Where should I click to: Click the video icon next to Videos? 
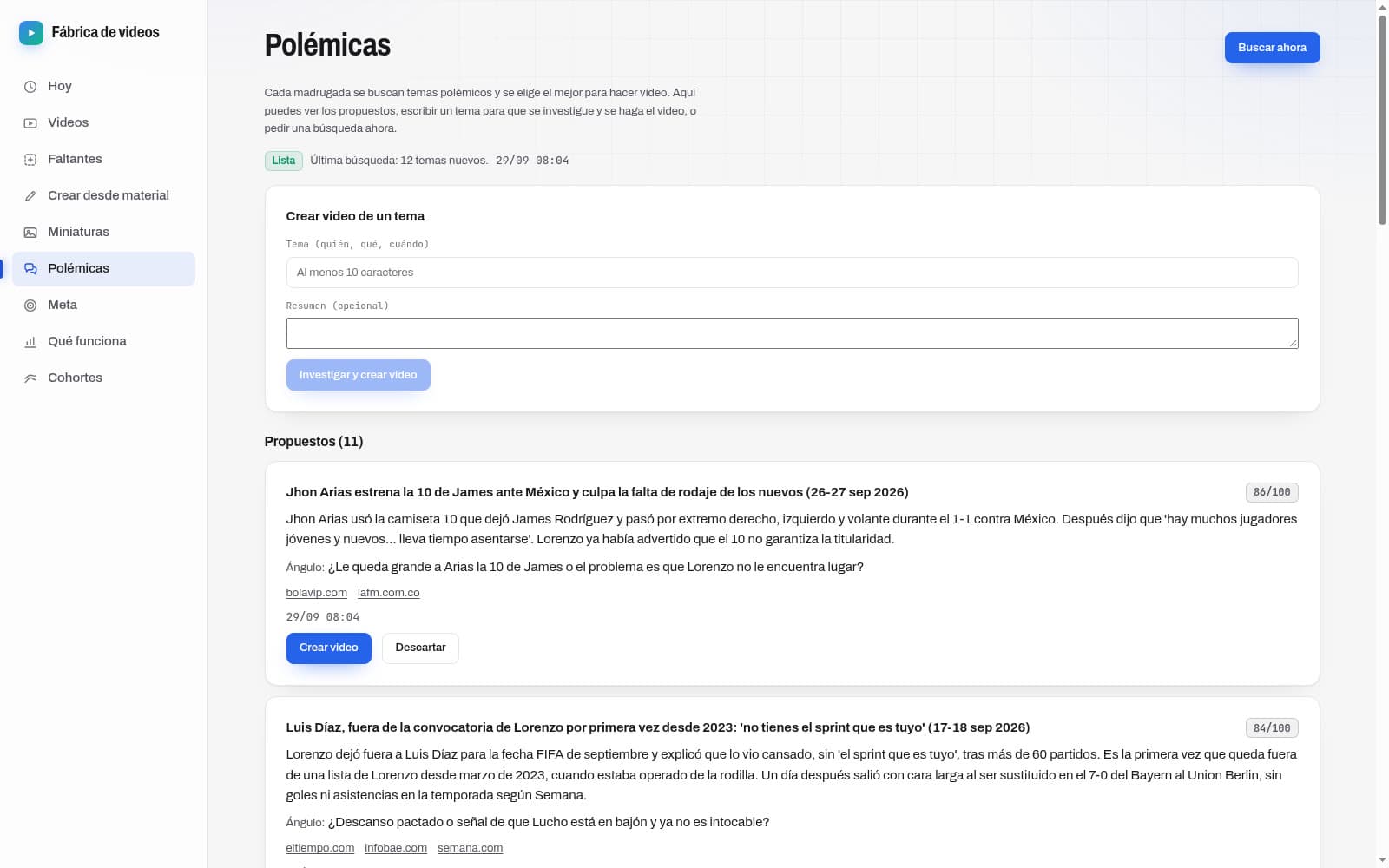30,123
